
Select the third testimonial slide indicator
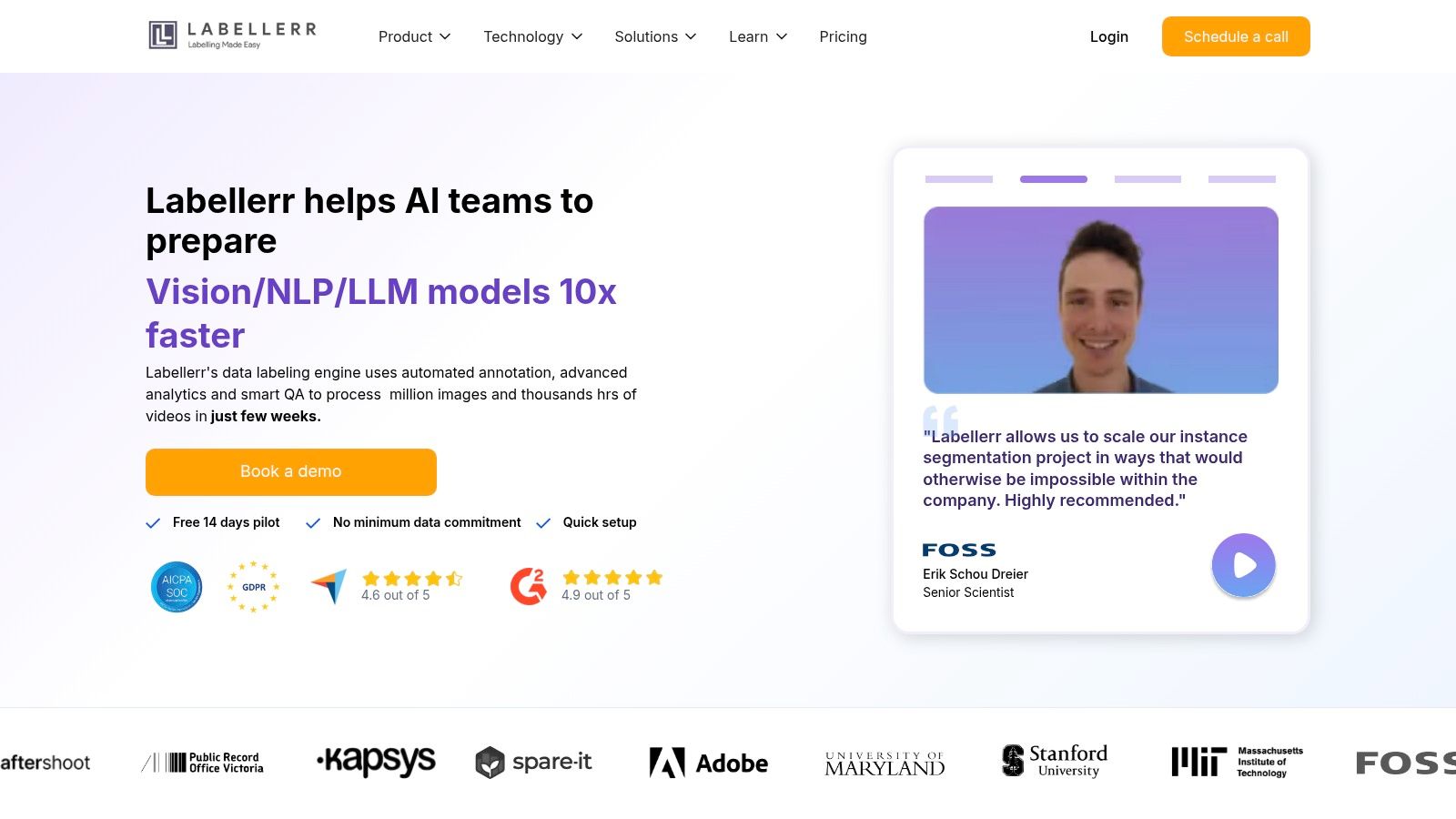(1148, 179)
